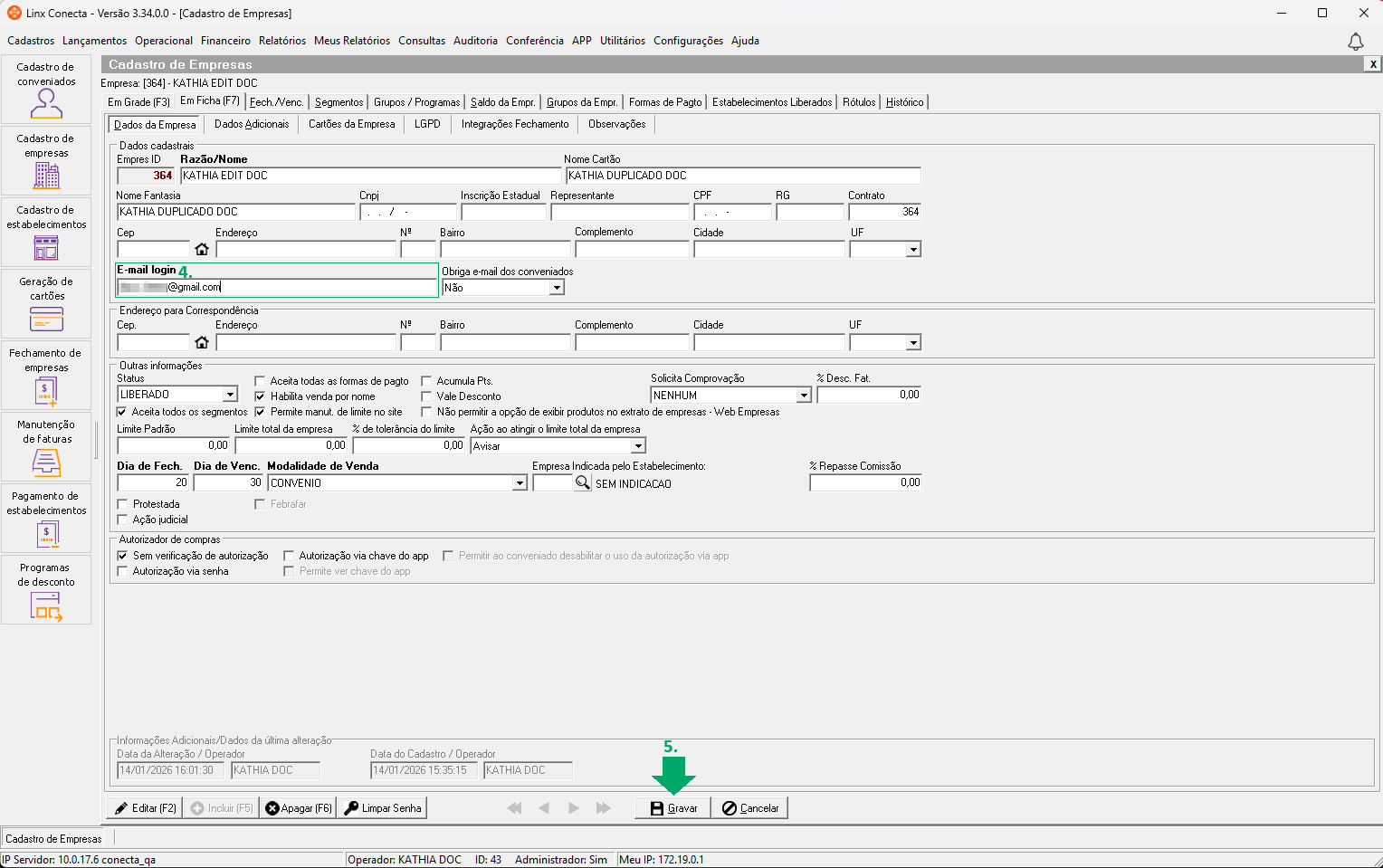
Task: Uncheck Habilita venda por nome
Action: point(261,396)
